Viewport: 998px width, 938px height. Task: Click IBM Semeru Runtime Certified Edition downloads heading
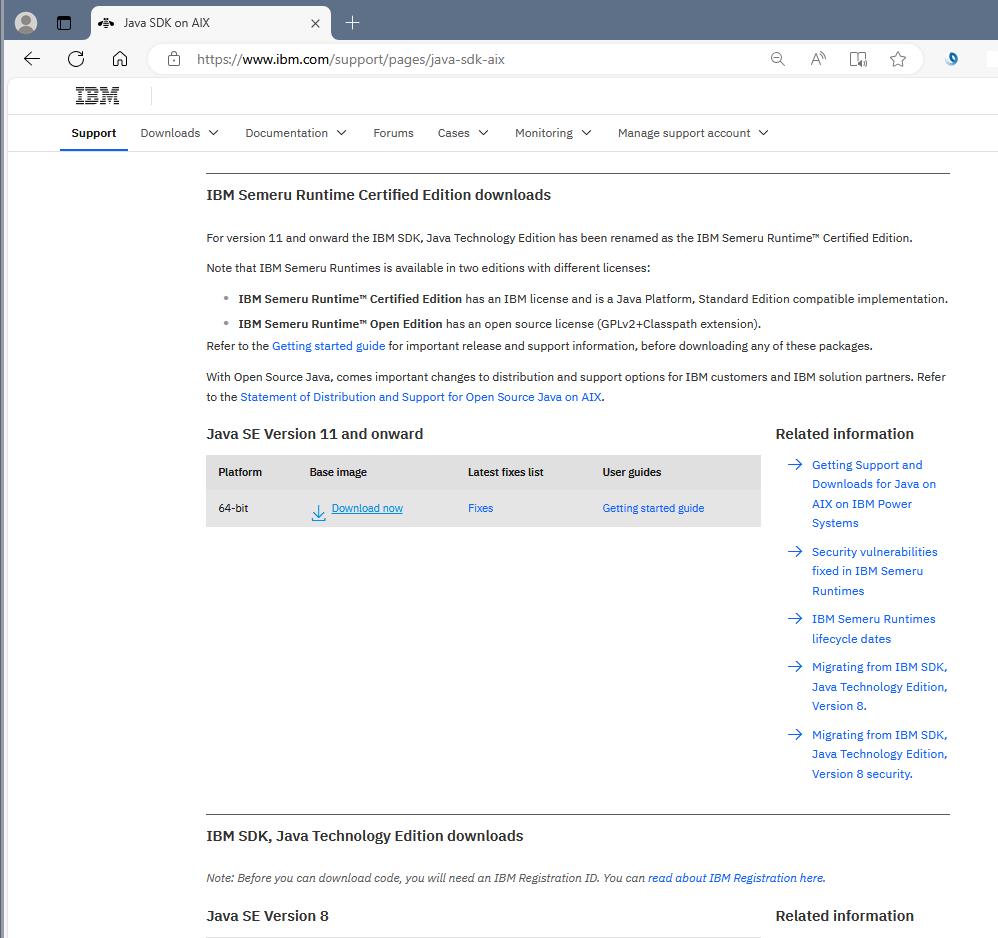(379, 195)
